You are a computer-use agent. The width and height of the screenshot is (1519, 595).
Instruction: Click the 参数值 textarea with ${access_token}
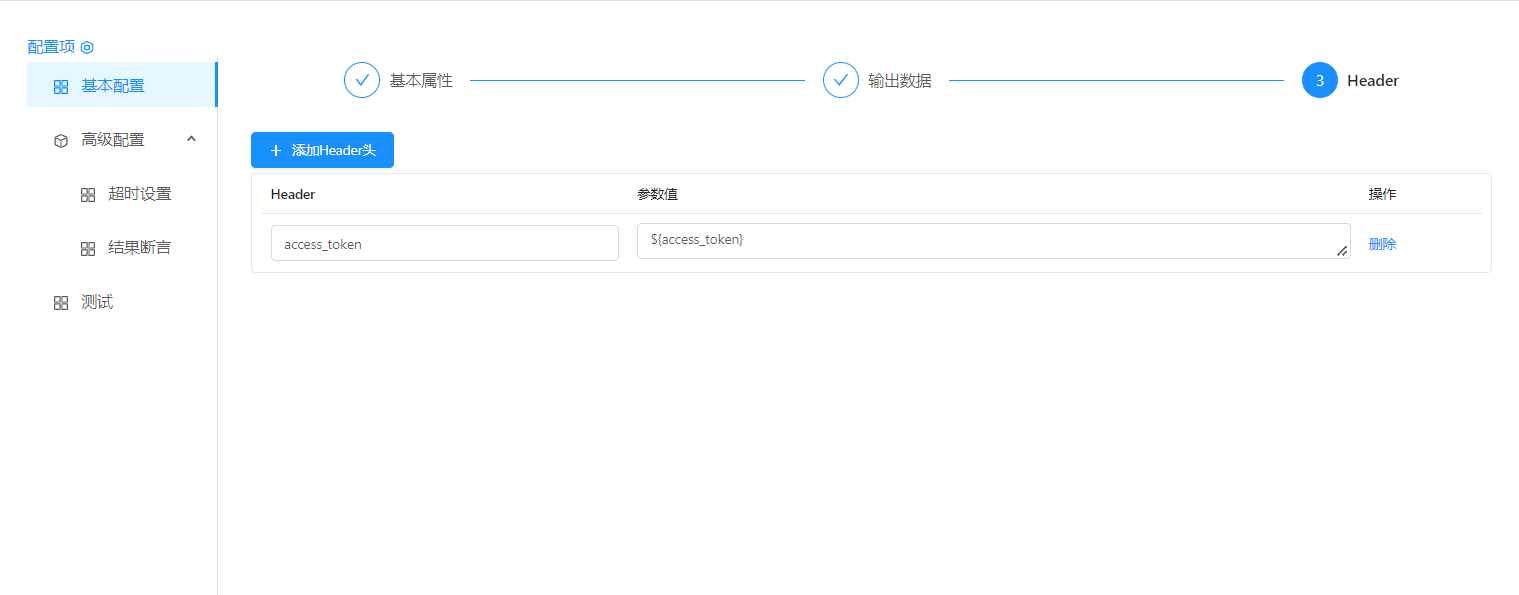(x=990, y=241)
